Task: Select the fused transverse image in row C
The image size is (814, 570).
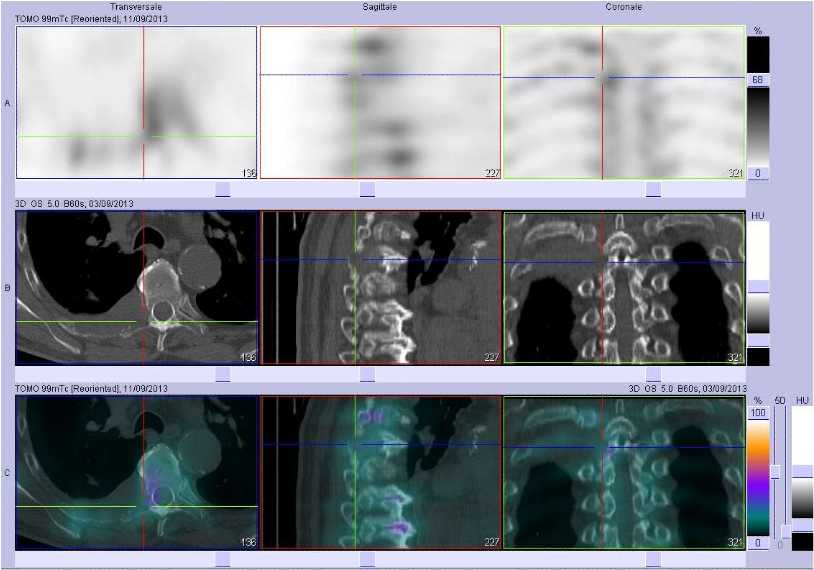Action: point(137,472)
